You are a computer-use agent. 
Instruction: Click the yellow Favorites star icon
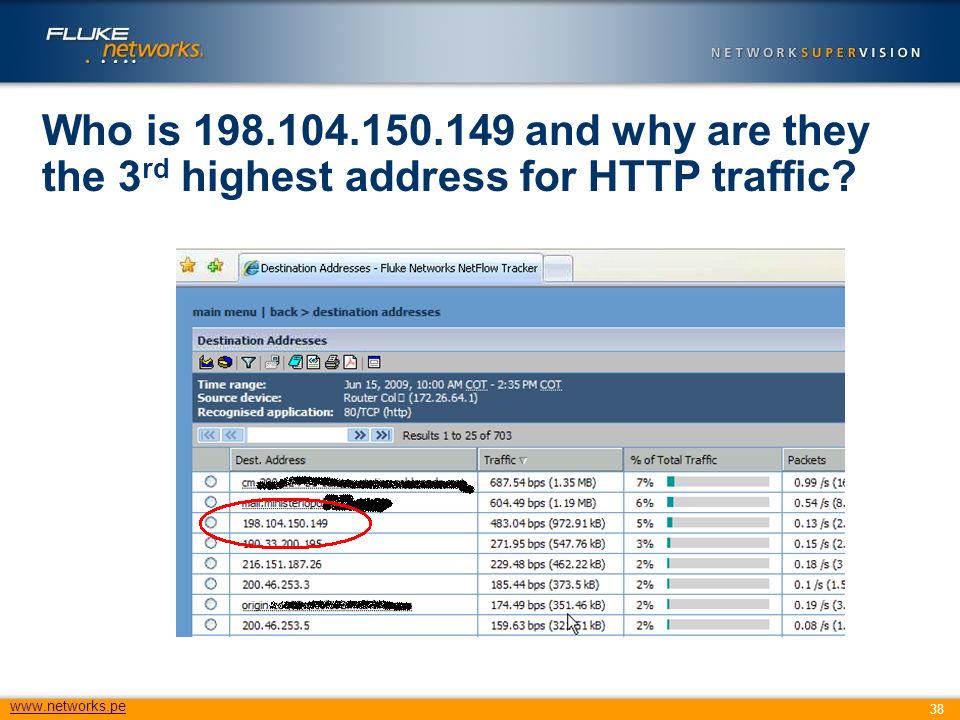pos(188,266)
